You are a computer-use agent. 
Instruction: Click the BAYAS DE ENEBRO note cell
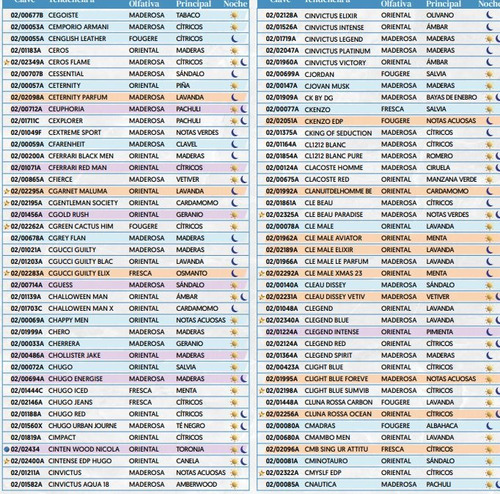(452, 97)
